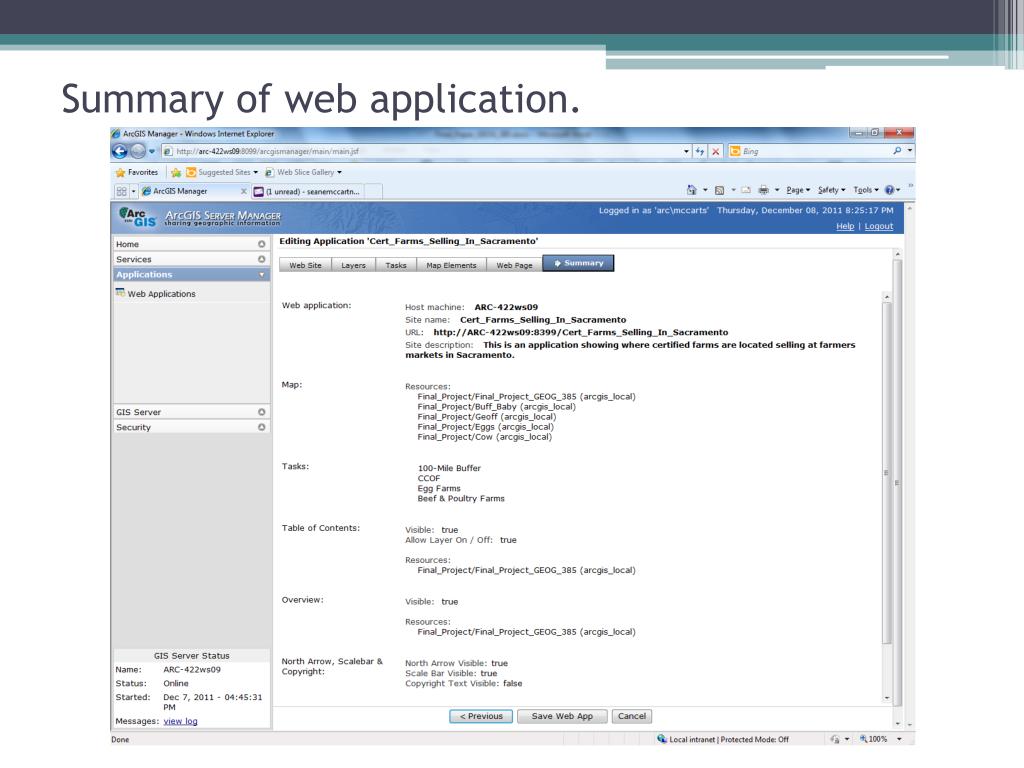Image resolution: width=1024 pixels, height=768 pixels.
Task: Open the new blank tab button
Action: [374, 191]
